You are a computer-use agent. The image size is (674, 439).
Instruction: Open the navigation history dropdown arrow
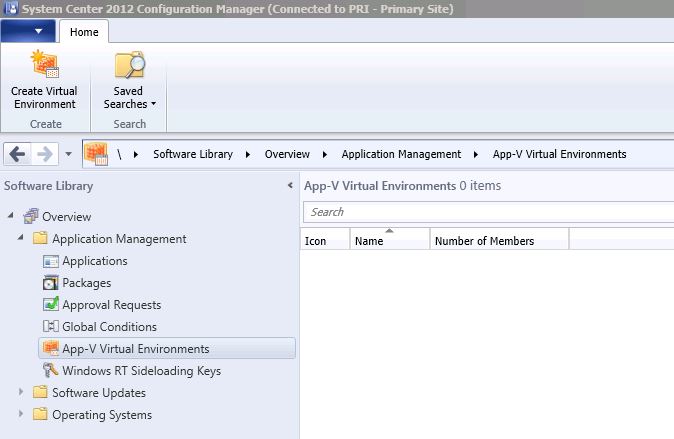click(68, 154)
